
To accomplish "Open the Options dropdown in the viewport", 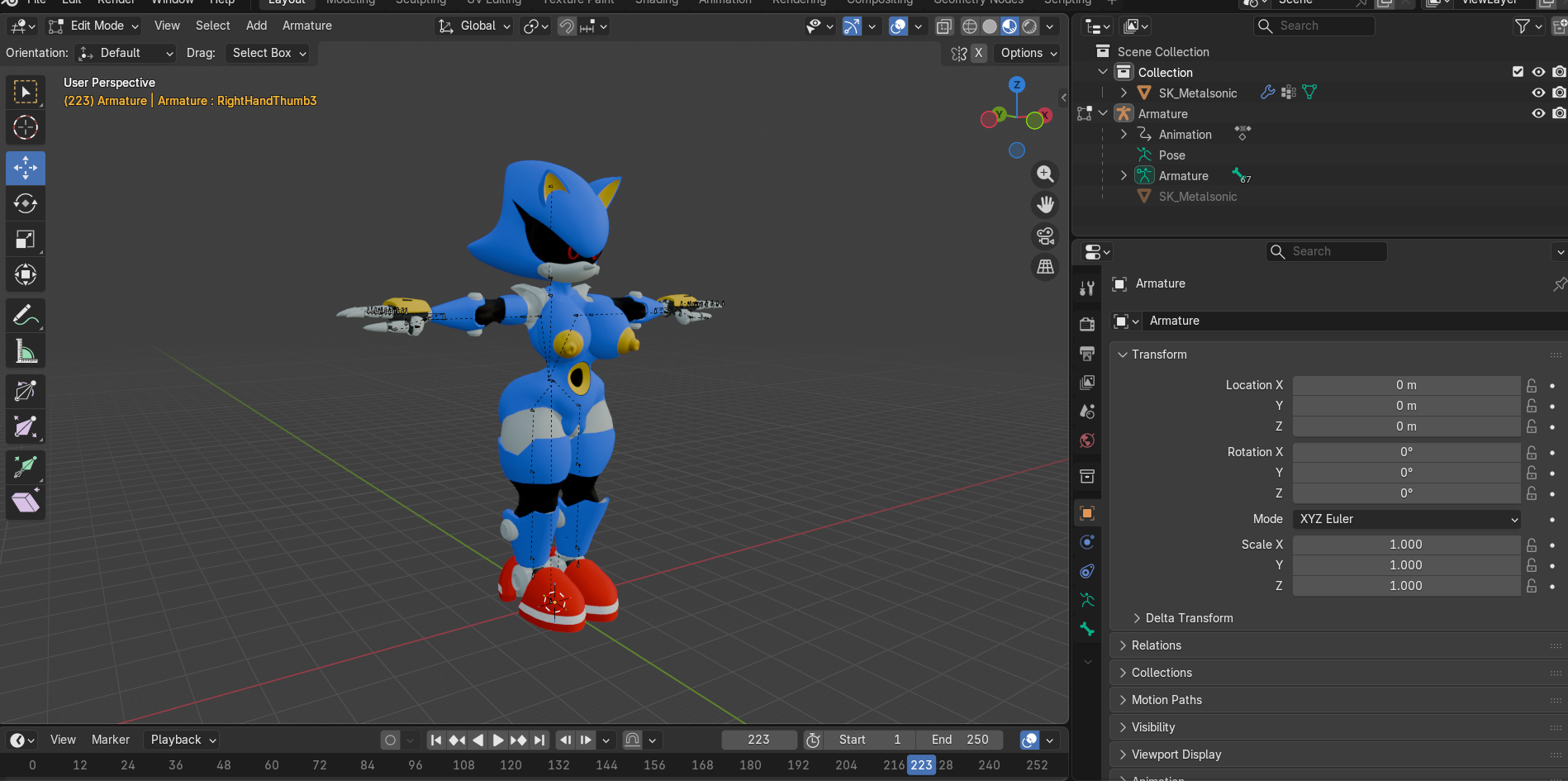I will pyautogui.click(x=1028, y=53).
